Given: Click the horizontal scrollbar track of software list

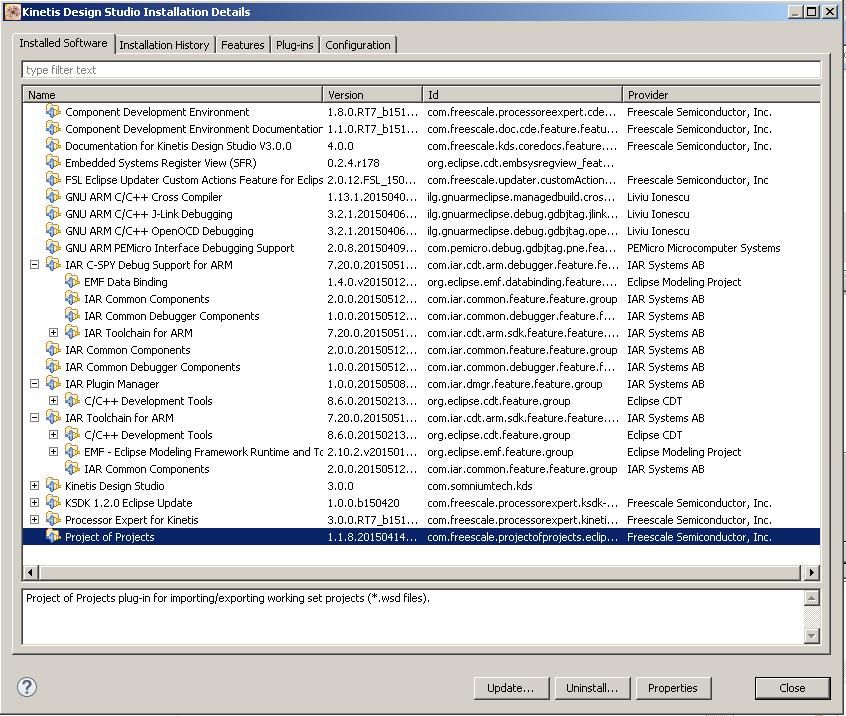Looking at the screenshot, I should 420,572.
